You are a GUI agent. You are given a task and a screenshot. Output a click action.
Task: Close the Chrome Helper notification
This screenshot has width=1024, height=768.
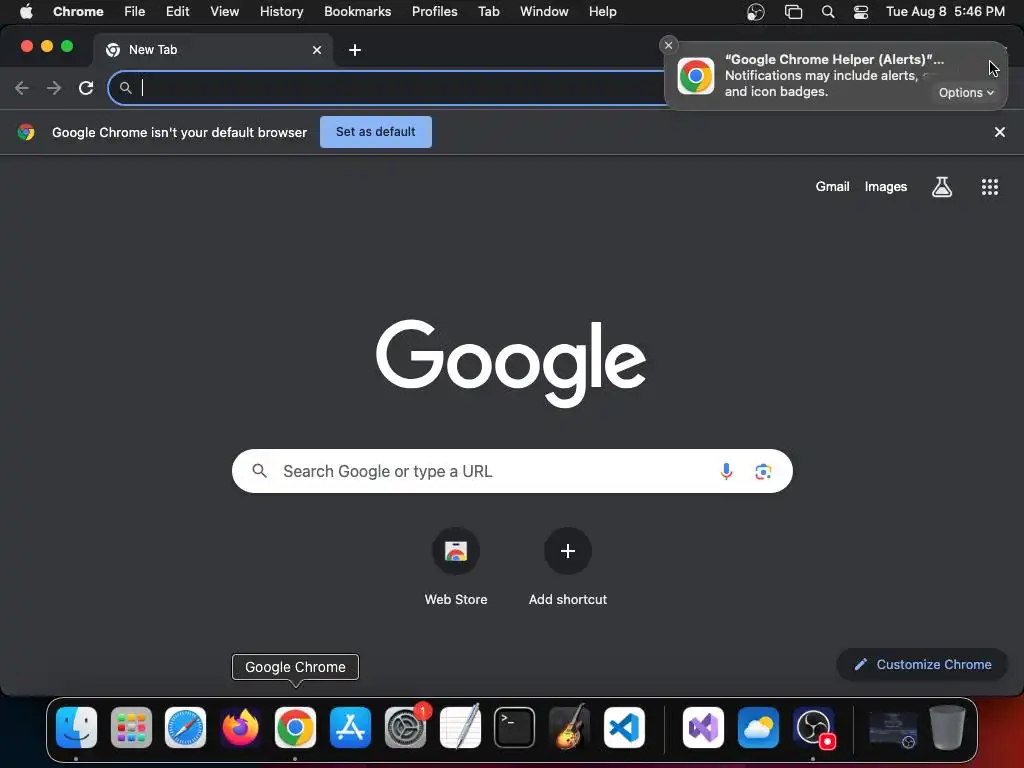point(668,45)
